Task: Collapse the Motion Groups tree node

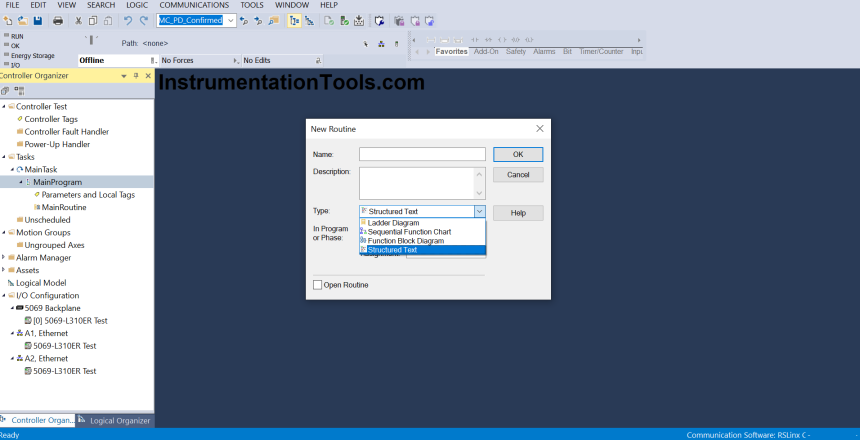Action: (4, 232)
